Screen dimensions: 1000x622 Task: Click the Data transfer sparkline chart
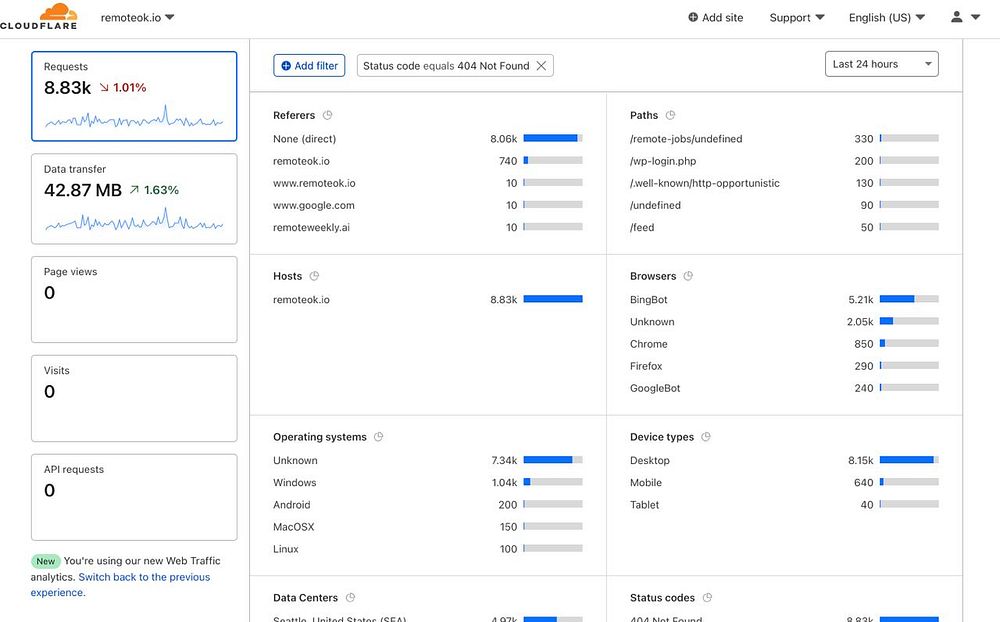tap(134, 219)
